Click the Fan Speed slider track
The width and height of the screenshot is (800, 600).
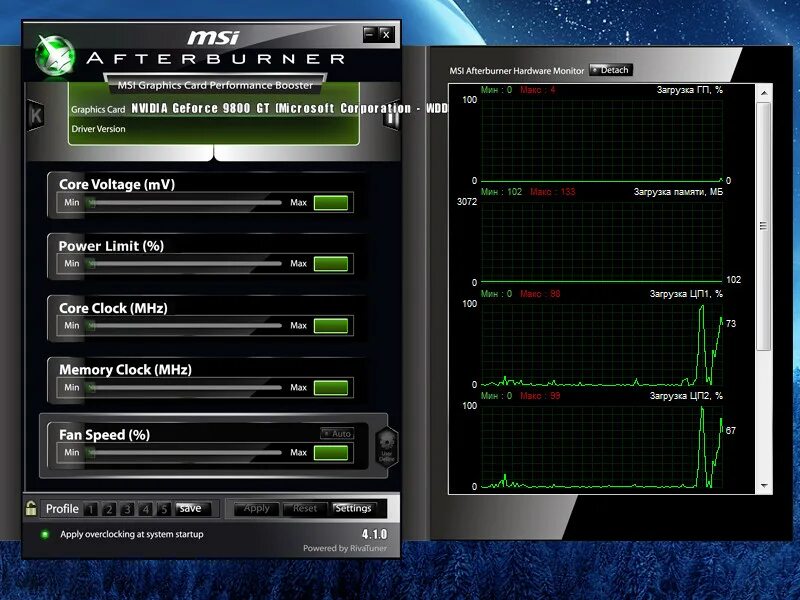[x=184, y=453]
